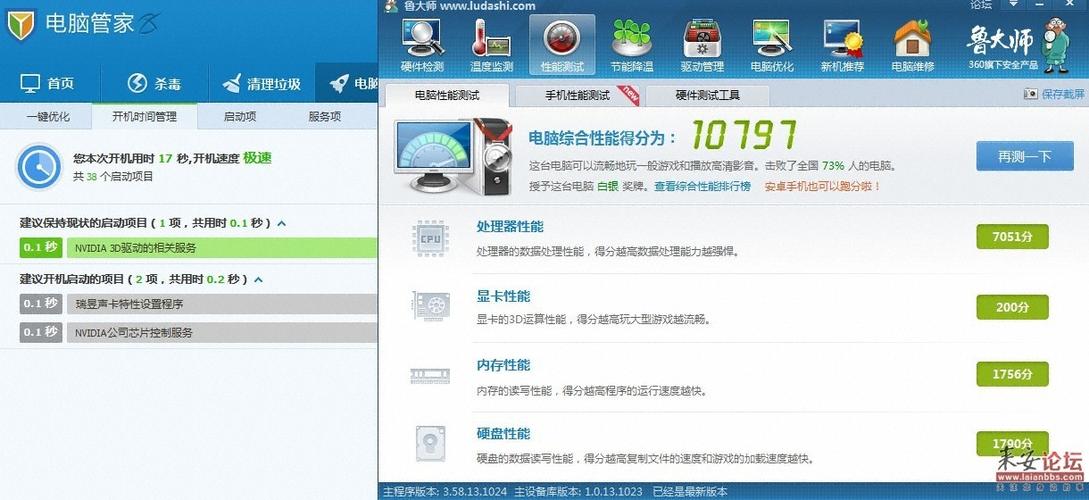
Task: Click 内存性能 heading
Action: pyautogui.click(x=503, y=365)
